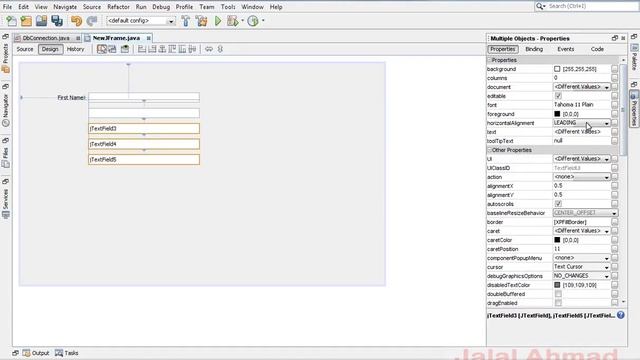Open the Services side panel
Viewport: 640px width, 360px height.
tap(5, 203)
